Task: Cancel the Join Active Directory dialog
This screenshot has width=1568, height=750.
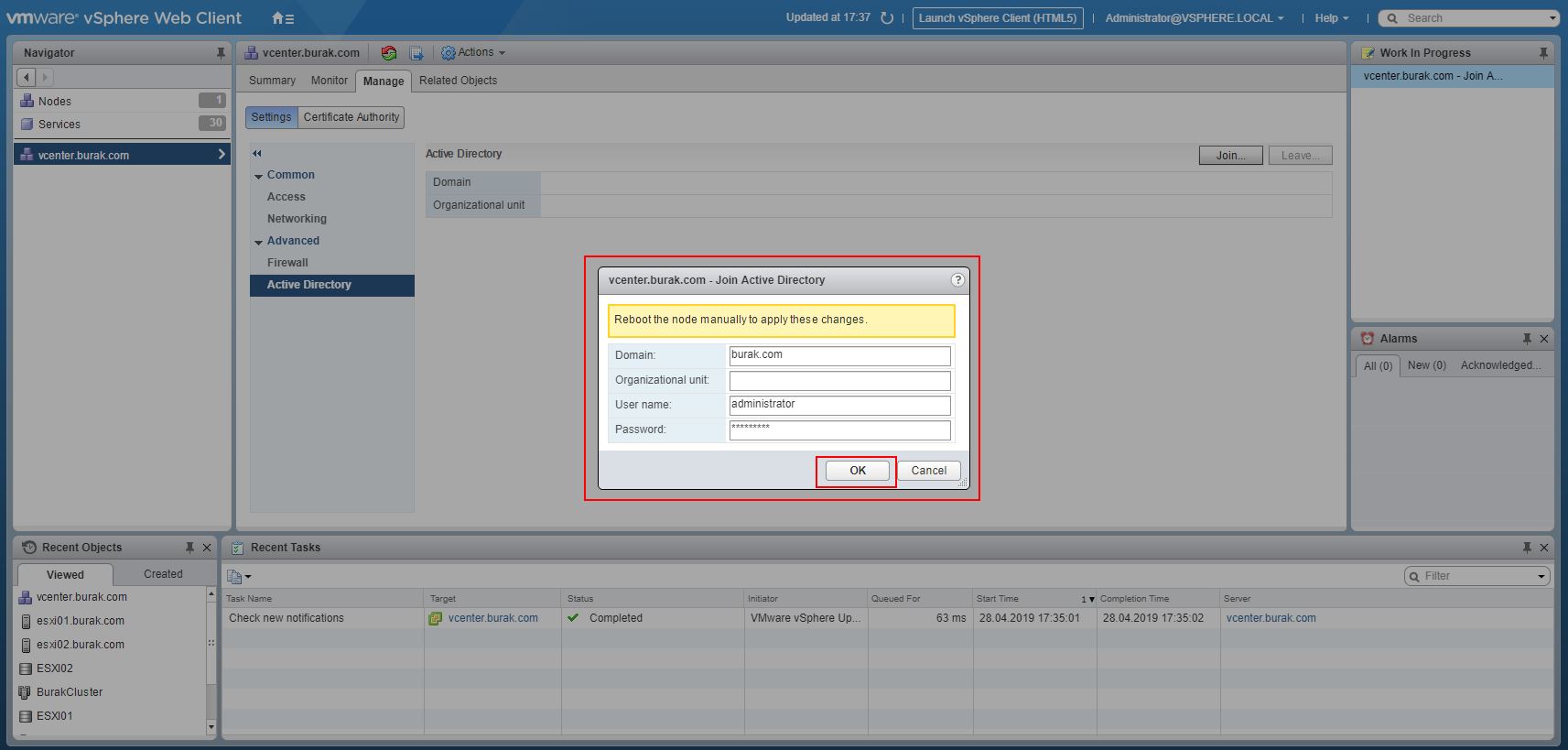Action: click(x=928, y=471)
